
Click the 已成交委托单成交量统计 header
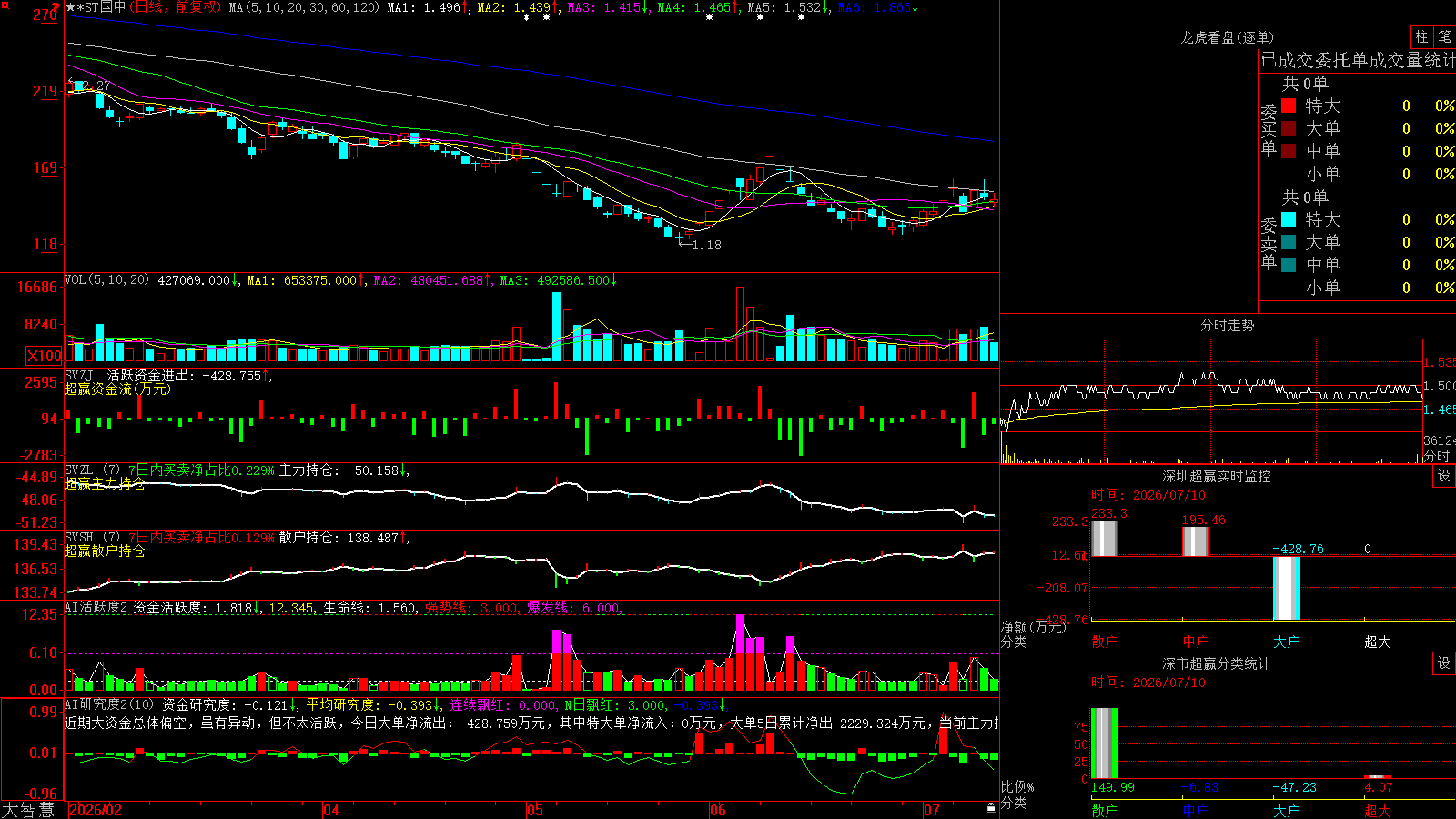click(1358, 60)
